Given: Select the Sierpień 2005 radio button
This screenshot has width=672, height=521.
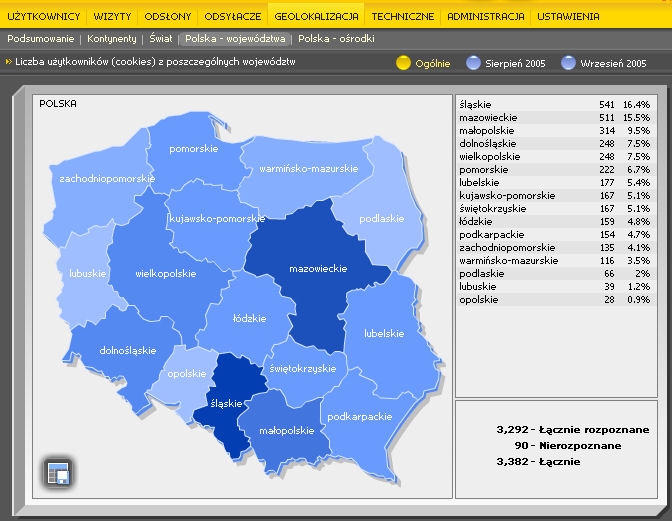Looking at the screenshot, I should 473,63.
